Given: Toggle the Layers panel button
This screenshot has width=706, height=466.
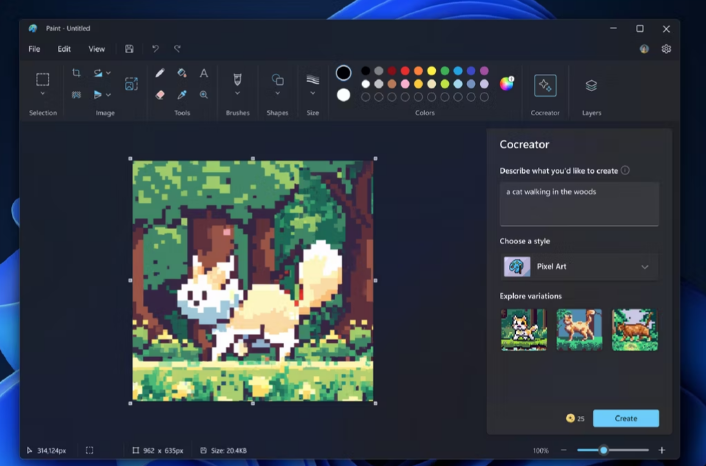Looking at the screenshot, I should tap(591, 85).
